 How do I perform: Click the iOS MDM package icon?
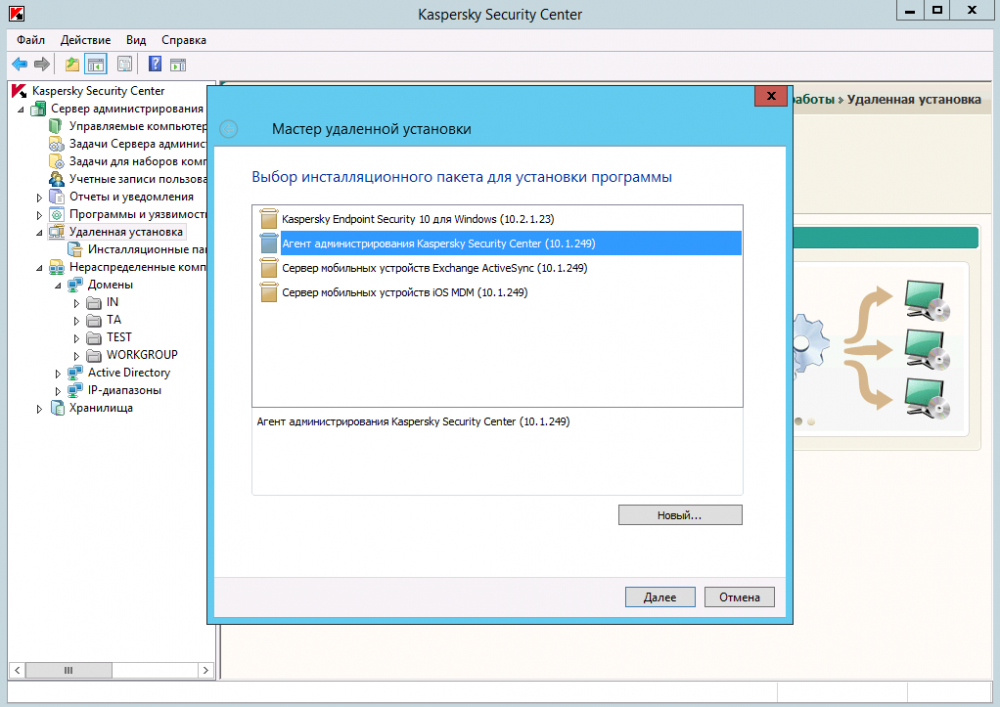coord(268,293)
